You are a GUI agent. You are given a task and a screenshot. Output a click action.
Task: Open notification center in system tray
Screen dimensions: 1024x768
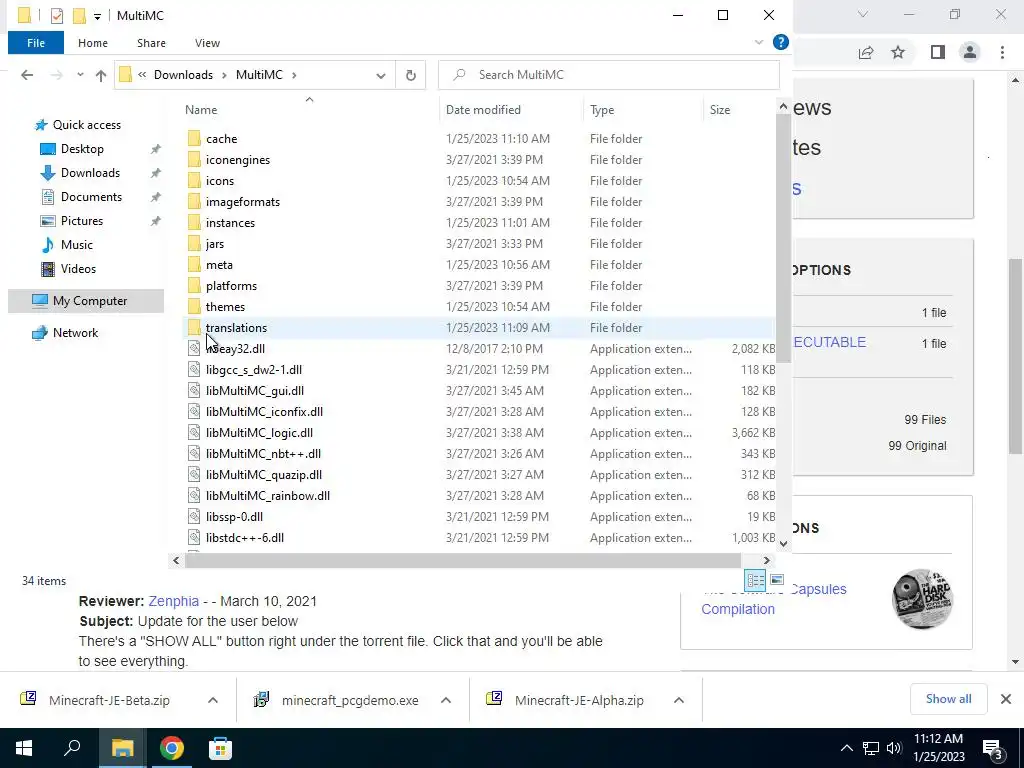[993, 748]
